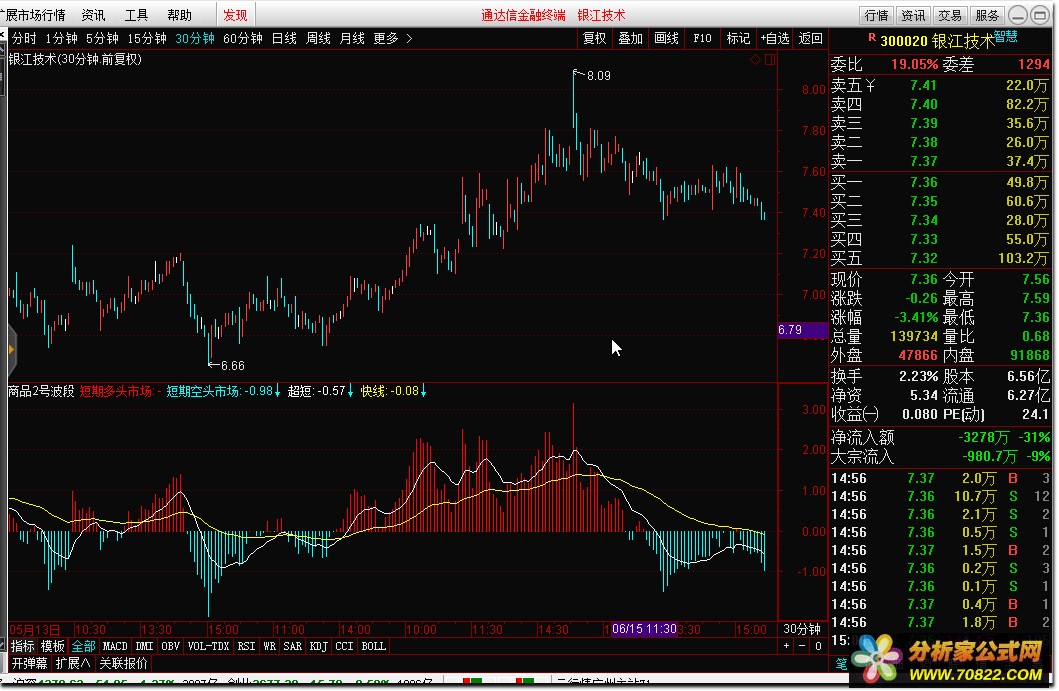Select the 笔 tab below the trade list

click(x=842, y=663)
